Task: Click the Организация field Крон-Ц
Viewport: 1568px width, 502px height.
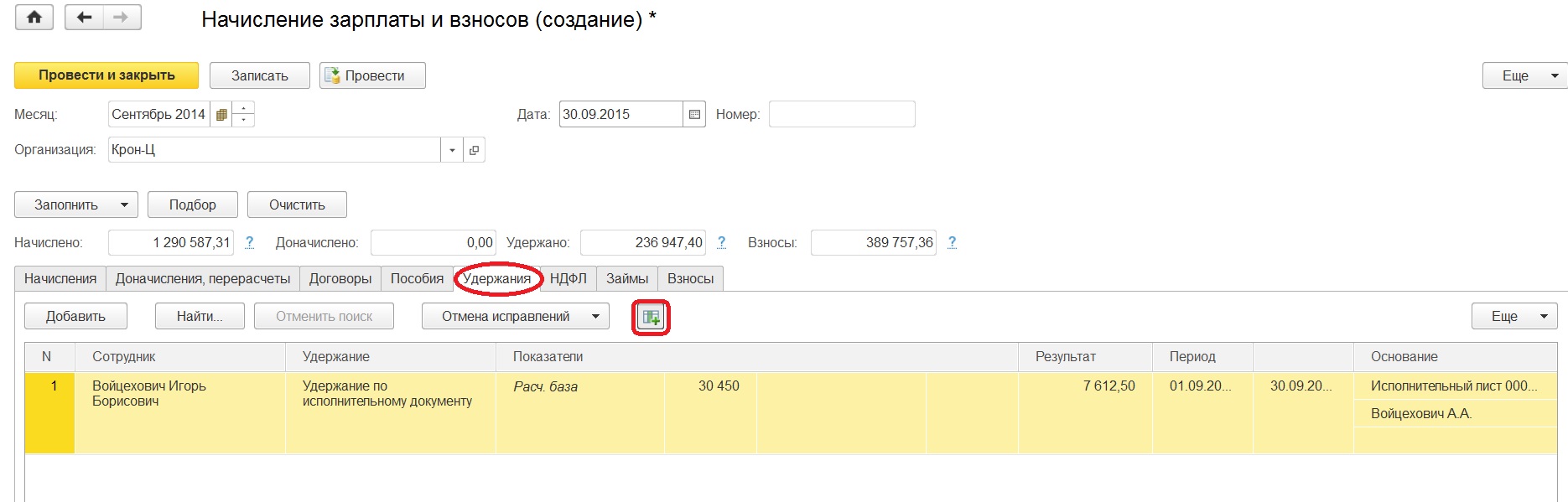Action: pos(274,150)
